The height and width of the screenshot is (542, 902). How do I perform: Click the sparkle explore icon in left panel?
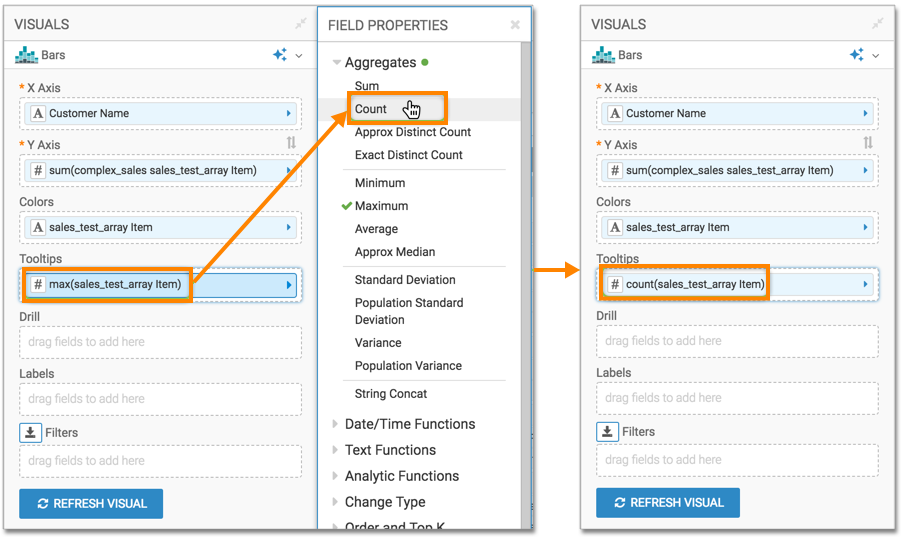point(280,55)
